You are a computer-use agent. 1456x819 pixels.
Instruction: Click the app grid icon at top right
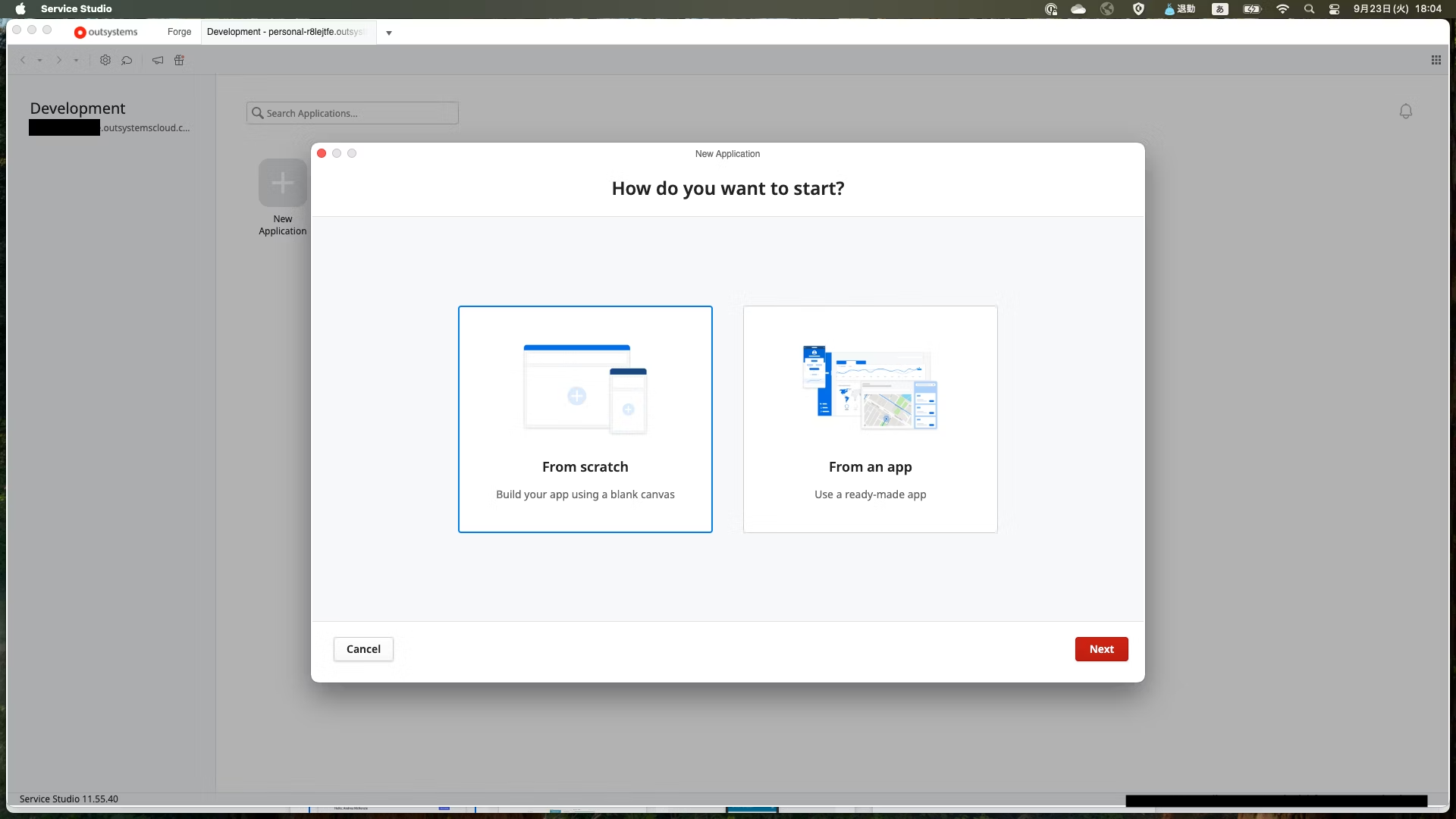pyautogui.click(x=1436, y=60)
